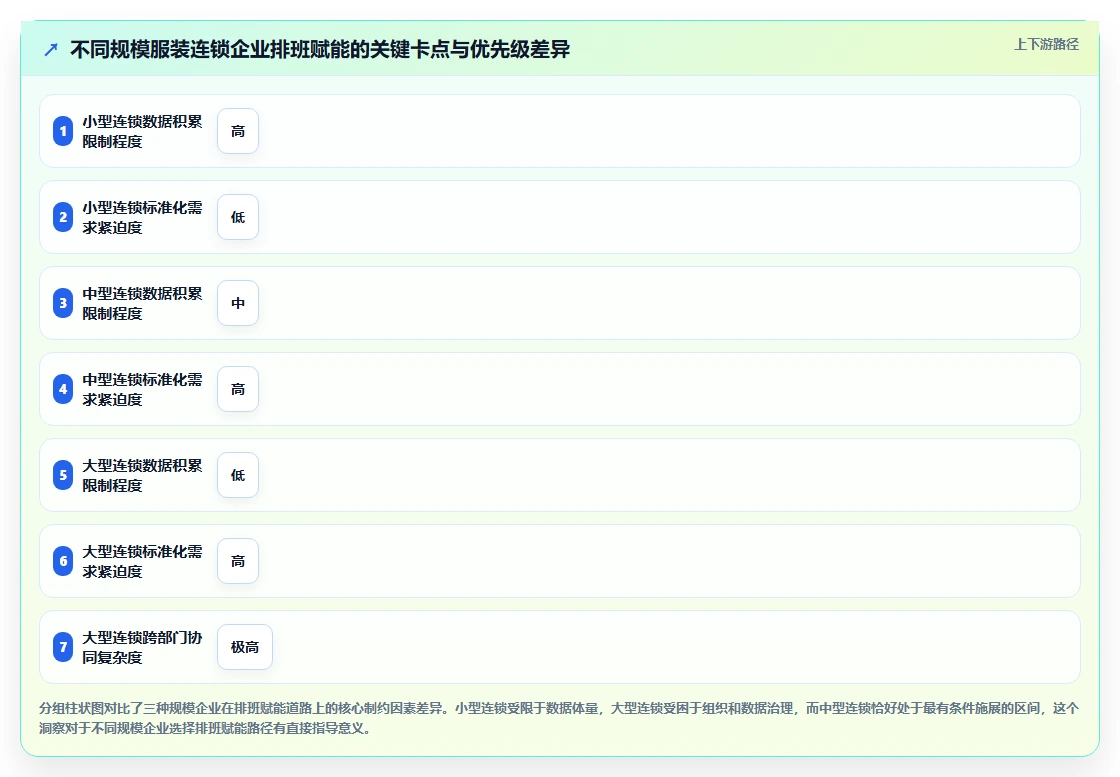Click number badge 1
The width and height of the screenshot is (1120, 777).
63,131
